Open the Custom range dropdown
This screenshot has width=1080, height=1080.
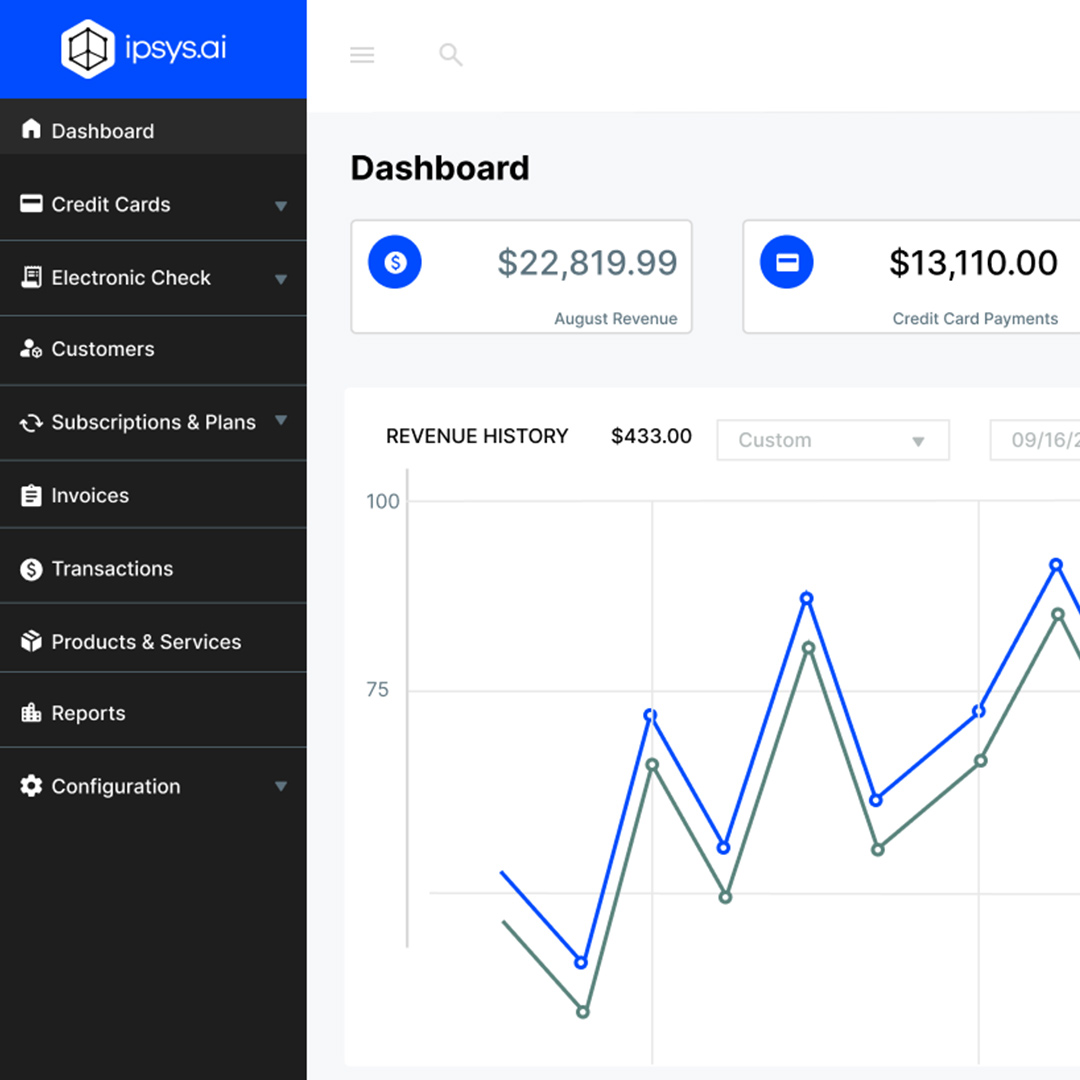(x=833, y=440)
